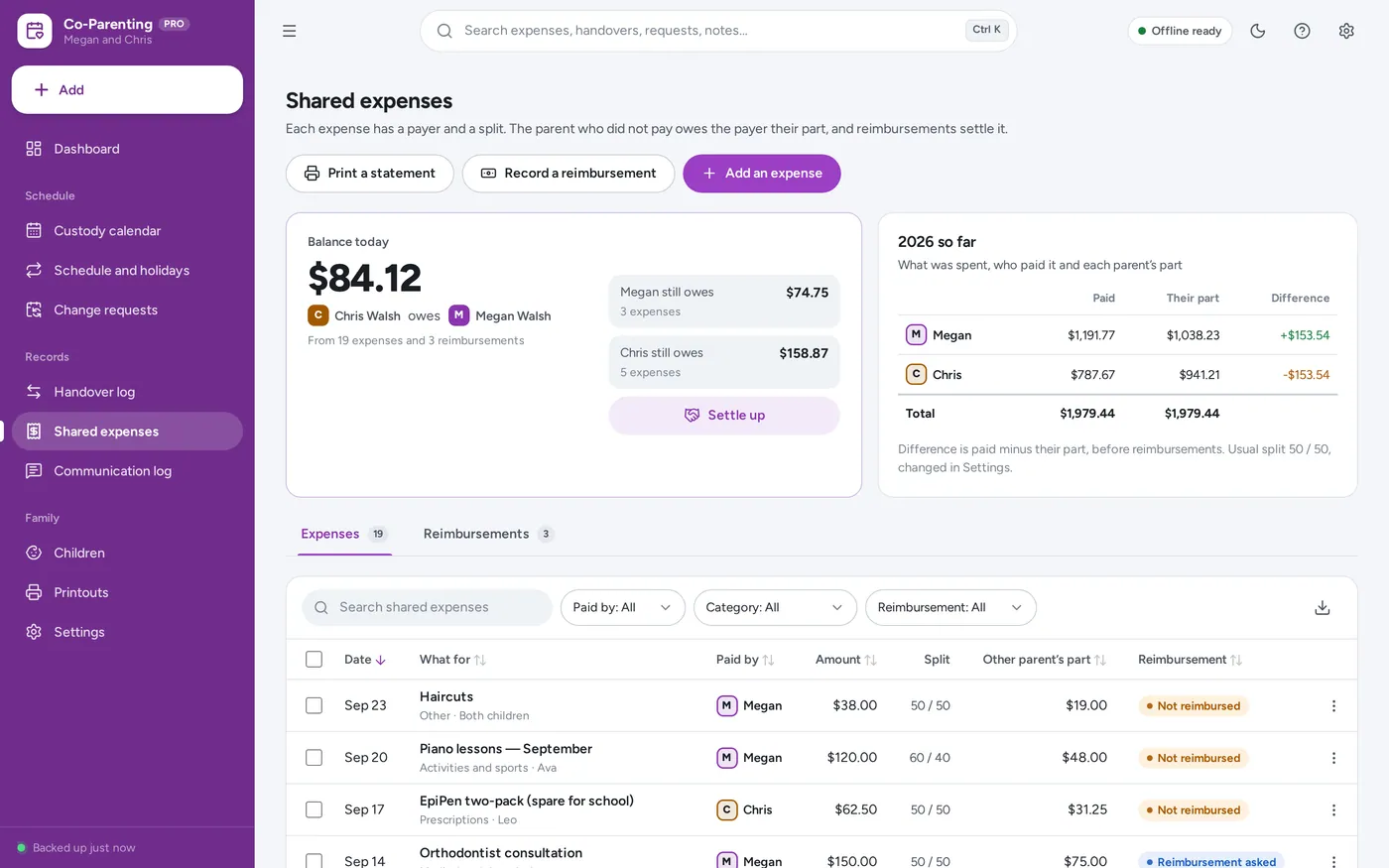Open settings via top-right gear icon
Image resolution: width=1389 pixels, height=868 pixels.
[x=1346, y=31]
